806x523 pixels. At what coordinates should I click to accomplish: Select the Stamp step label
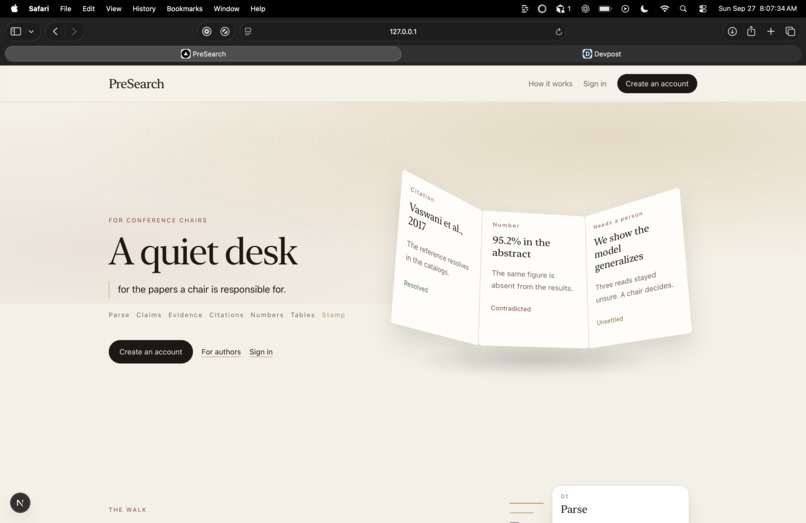(333, 315)
